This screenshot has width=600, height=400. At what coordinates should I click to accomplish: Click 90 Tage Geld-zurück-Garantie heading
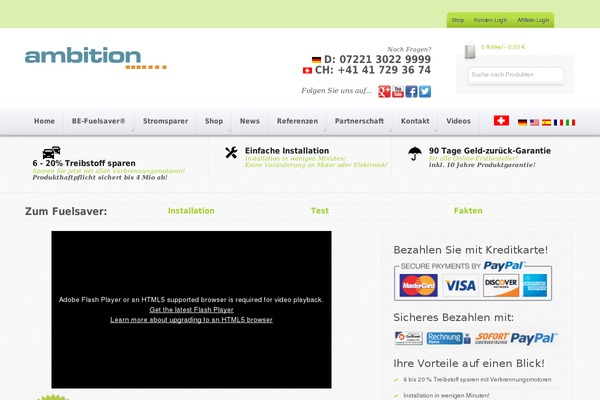[x=490, y=151]
